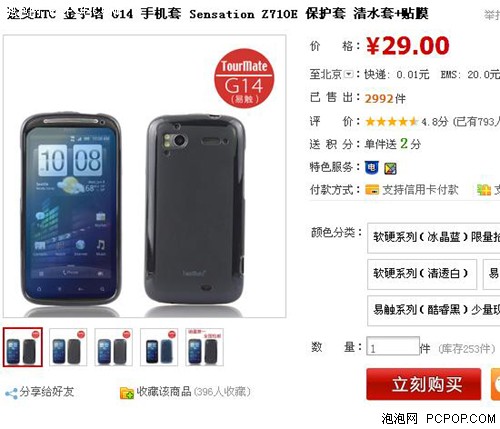
Task: Click the red TourMate G14 badge
Action: pyautogui.click(x=244, y=79)
